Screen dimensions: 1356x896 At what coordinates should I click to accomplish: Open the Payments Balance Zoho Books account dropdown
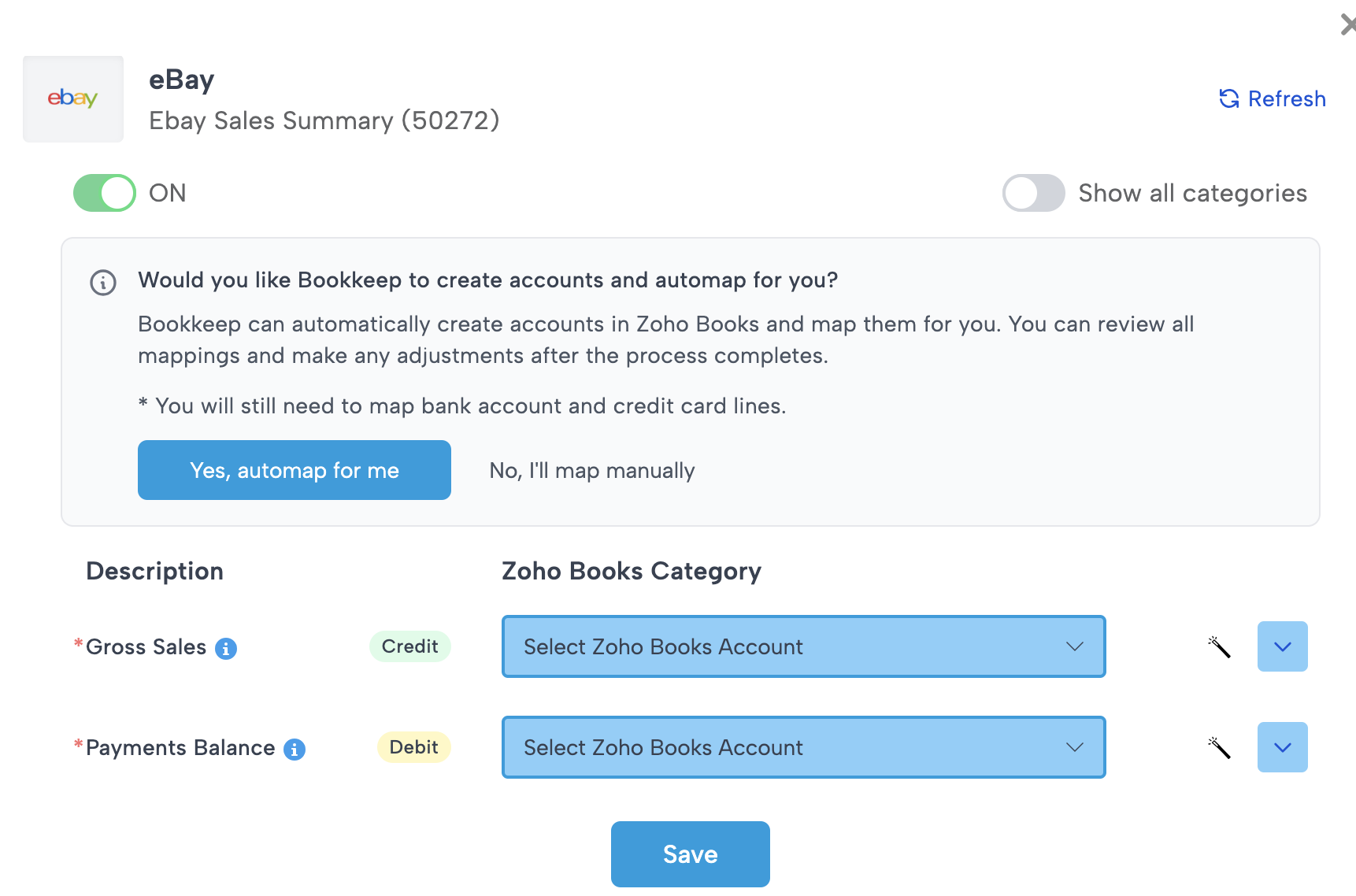point(802,747)
